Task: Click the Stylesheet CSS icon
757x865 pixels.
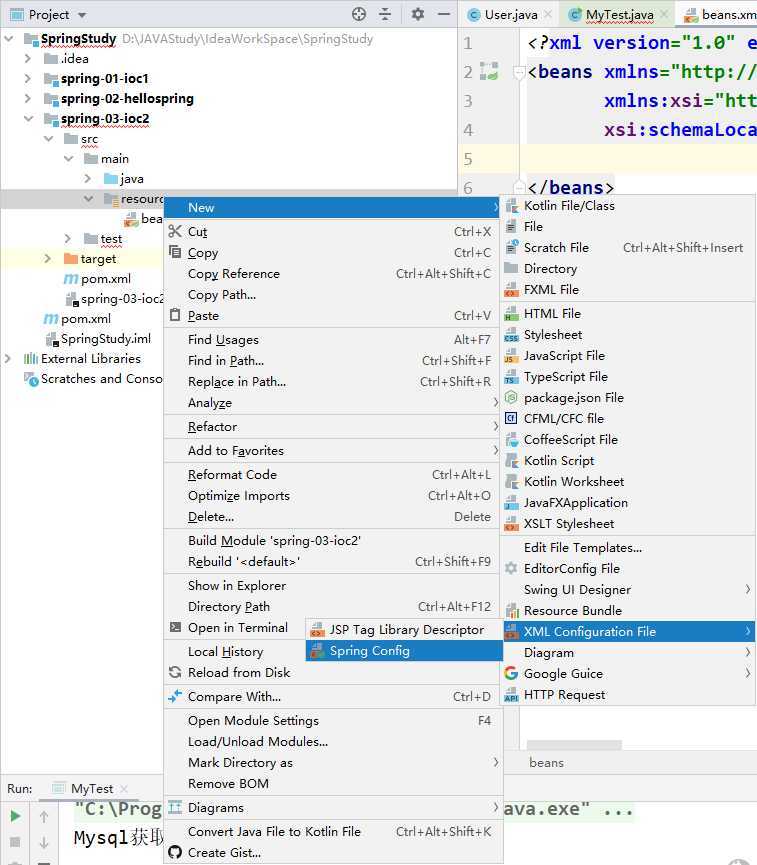Action: (511, 335)
